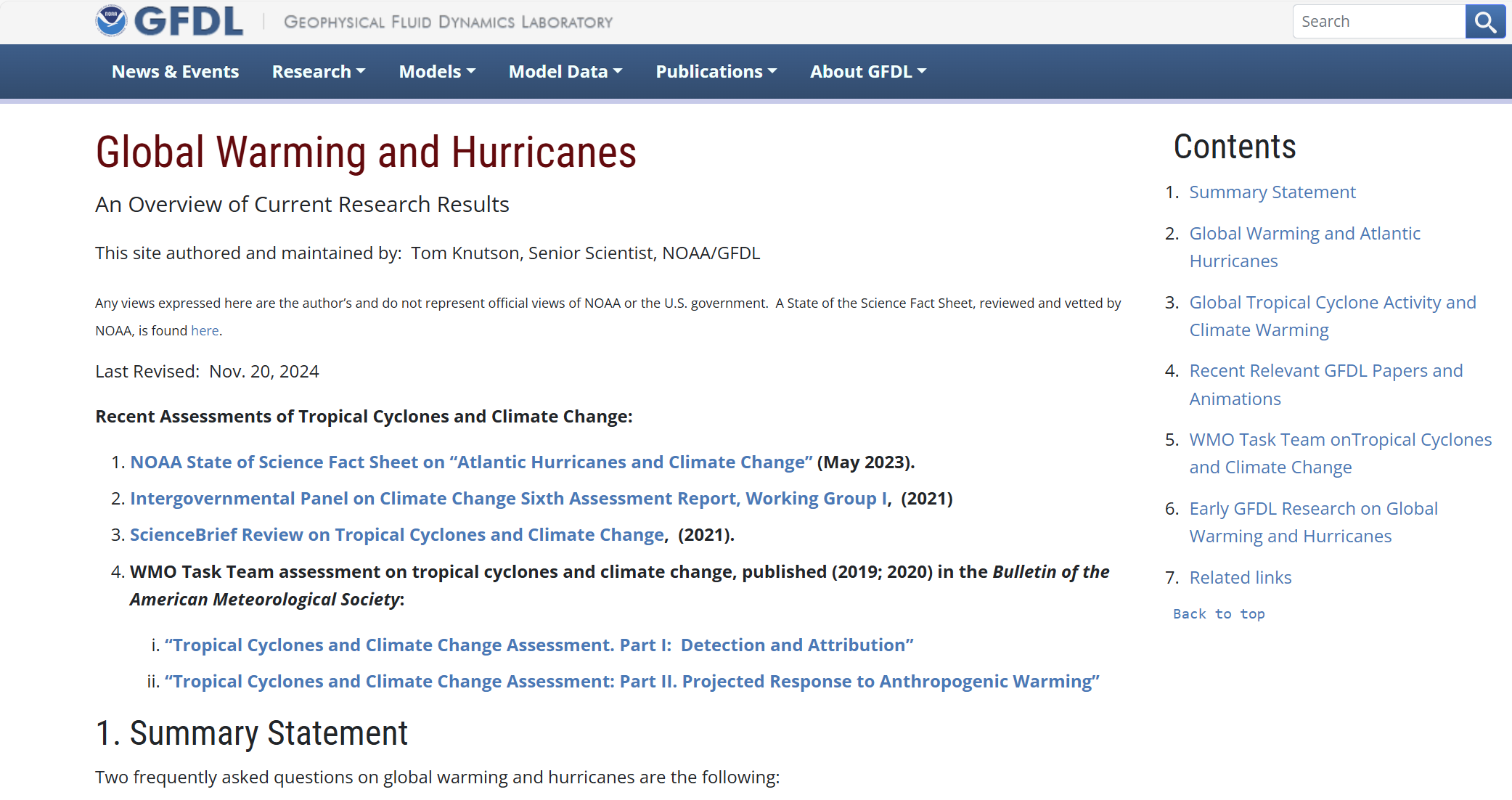The height and width of the screenshot is (800, 1512).
Task: Open NOAA State of Science Fact Sheet link
Action: [x=471, y=462]
